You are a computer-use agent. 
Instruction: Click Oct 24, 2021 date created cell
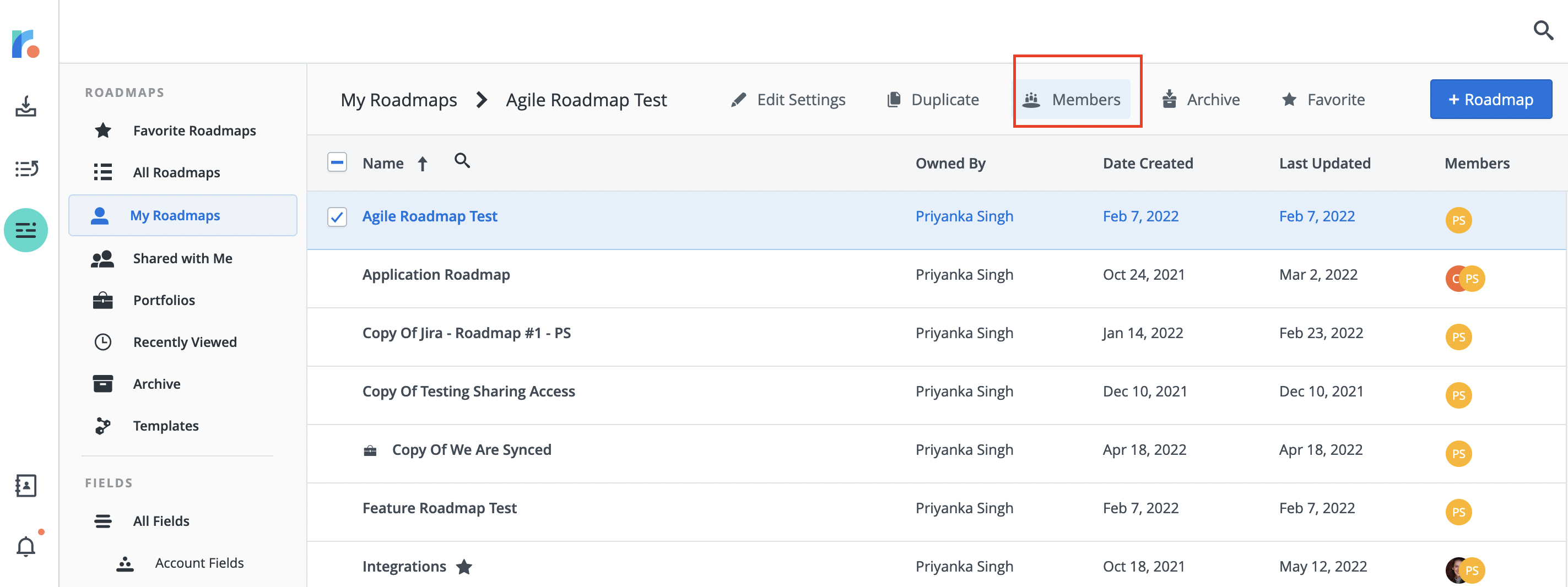point(1144,274)
